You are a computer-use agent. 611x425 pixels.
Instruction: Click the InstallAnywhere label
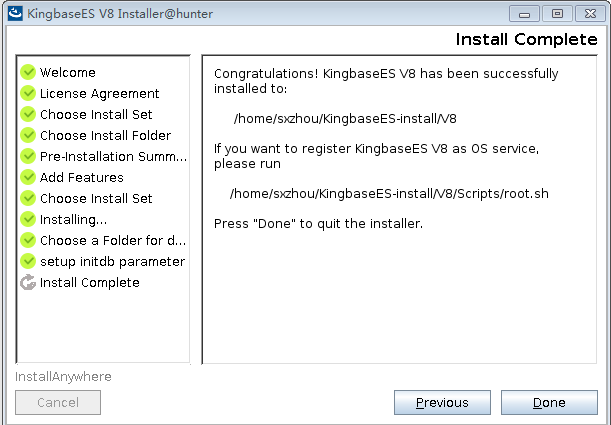tap(64, 377)
